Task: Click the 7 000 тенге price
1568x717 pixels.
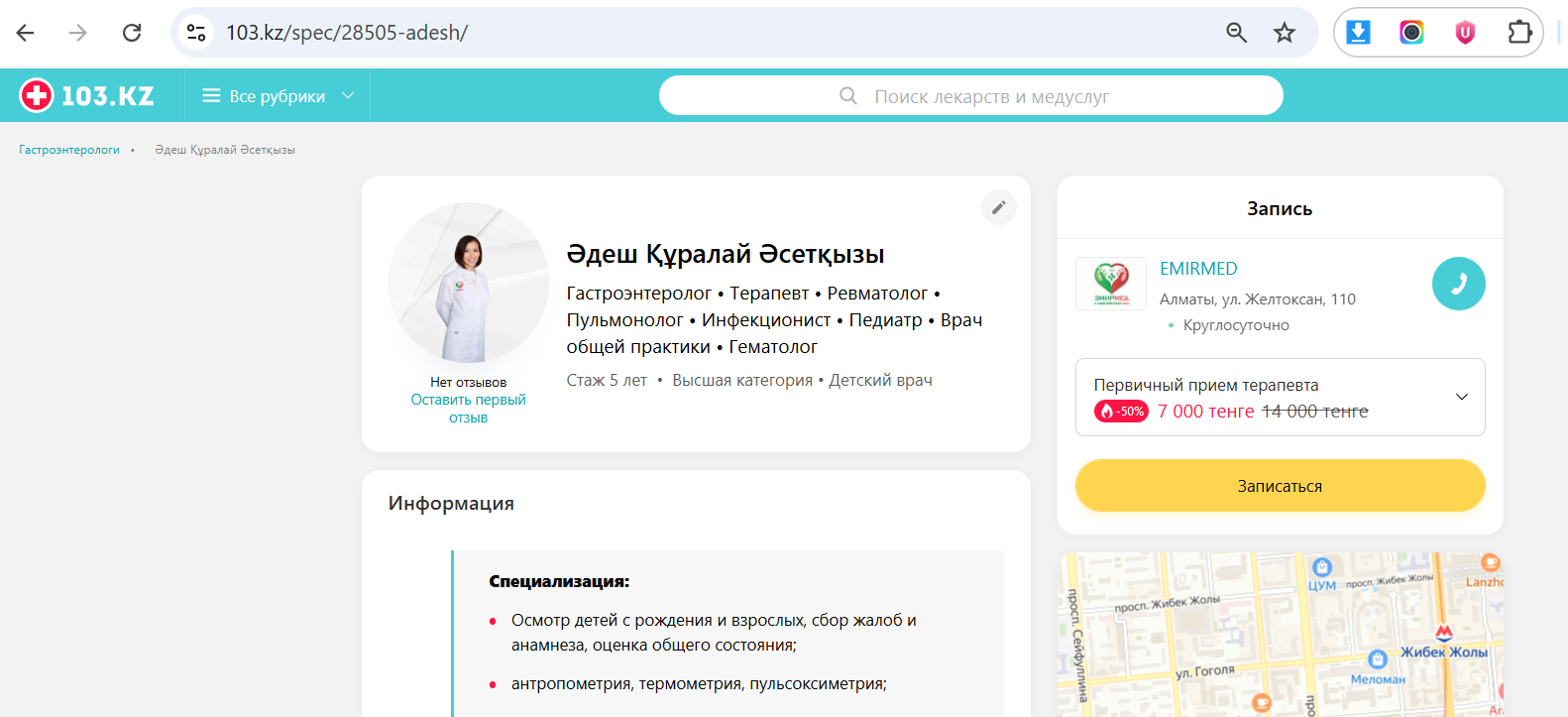Action: [x=1206, y=412]
